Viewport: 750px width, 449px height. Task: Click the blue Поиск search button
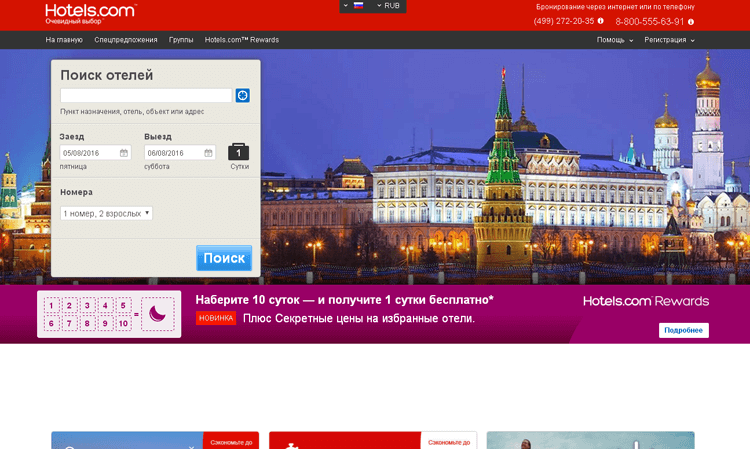click(224, 258)
